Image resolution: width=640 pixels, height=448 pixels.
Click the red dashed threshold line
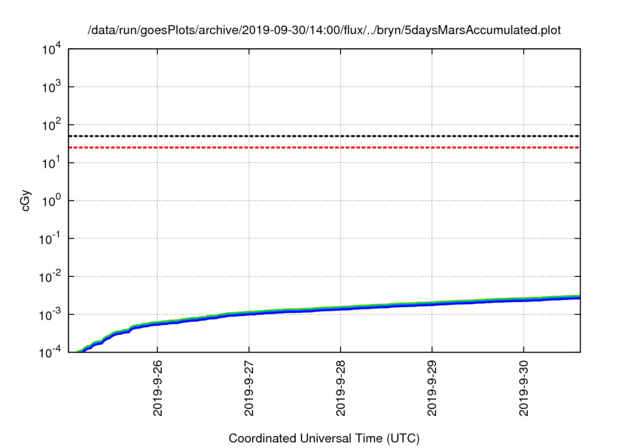(x=324, y=147)
